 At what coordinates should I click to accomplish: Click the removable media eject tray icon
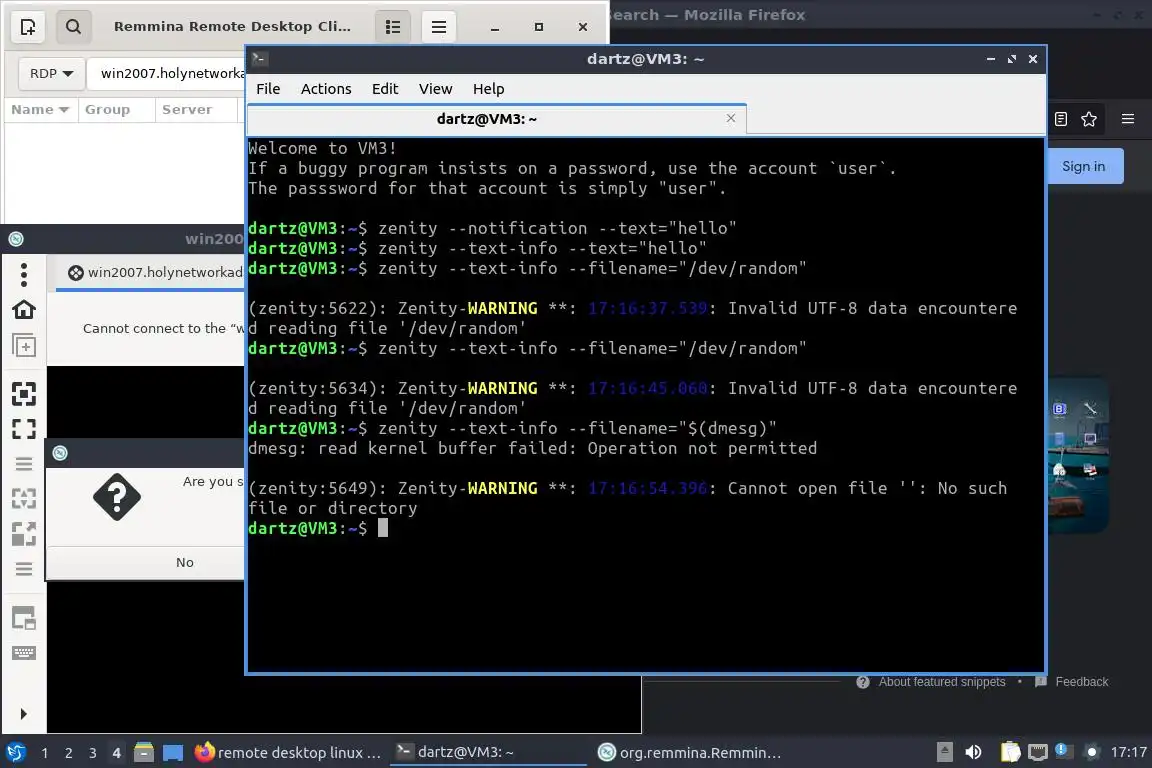click(945, 752)
